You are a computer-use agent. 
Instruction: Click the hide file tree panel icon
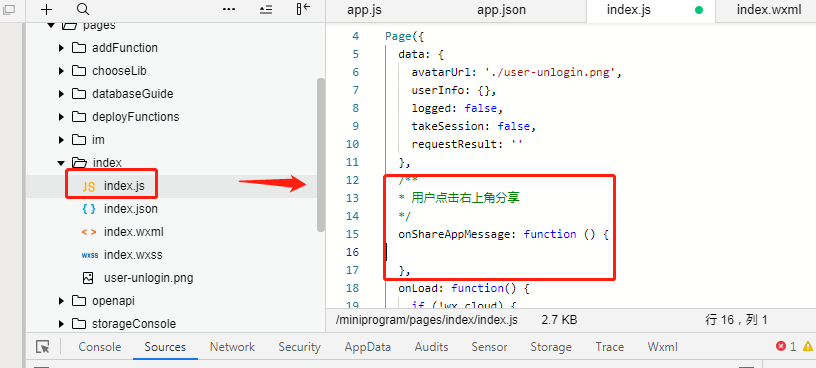pos(303,9)
